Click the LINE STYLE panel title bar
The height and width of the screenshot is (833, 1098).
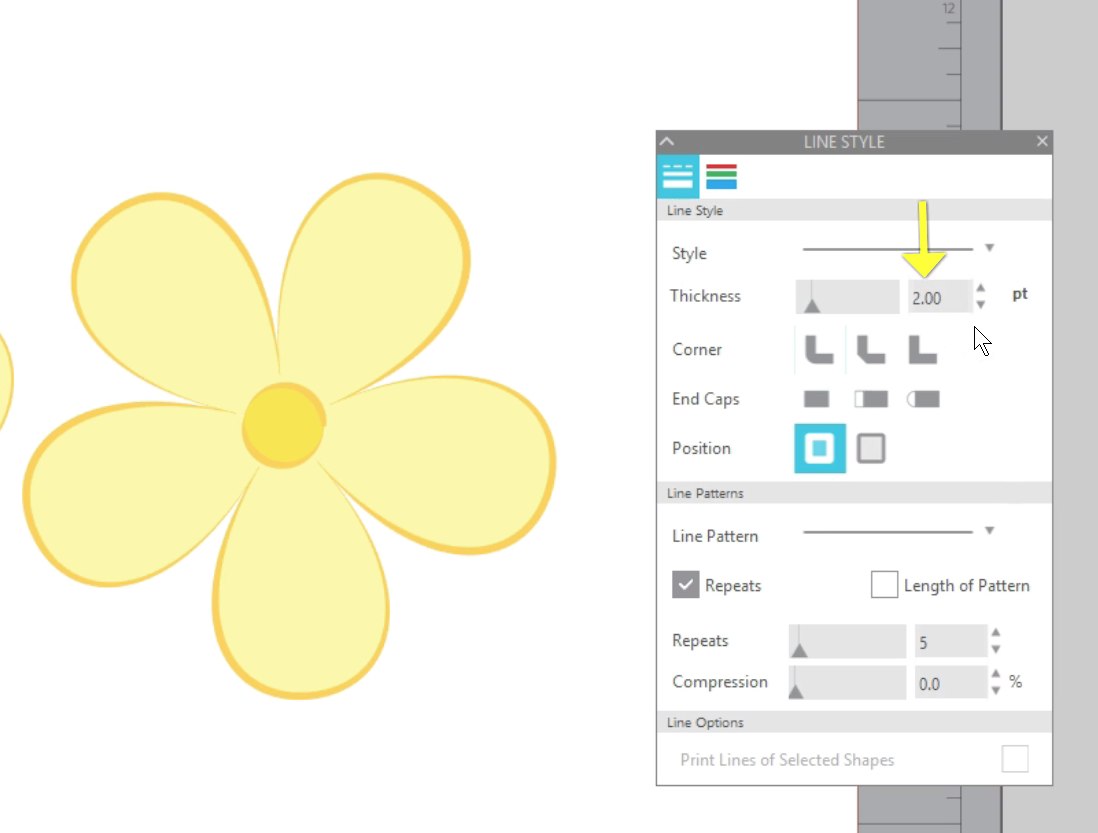tap(854, 142)
